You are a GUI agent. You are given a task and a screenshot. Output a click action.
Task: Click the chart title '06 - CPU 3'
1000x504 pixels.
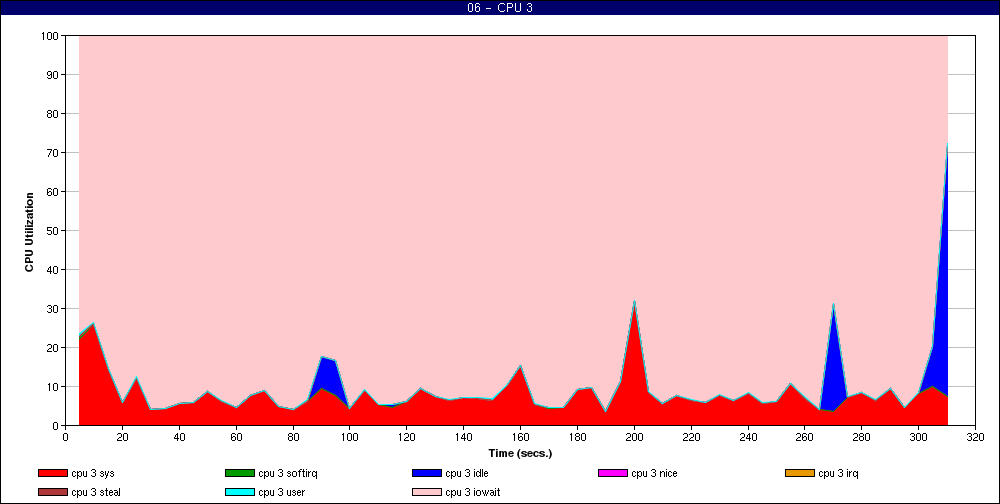point(500,8)
